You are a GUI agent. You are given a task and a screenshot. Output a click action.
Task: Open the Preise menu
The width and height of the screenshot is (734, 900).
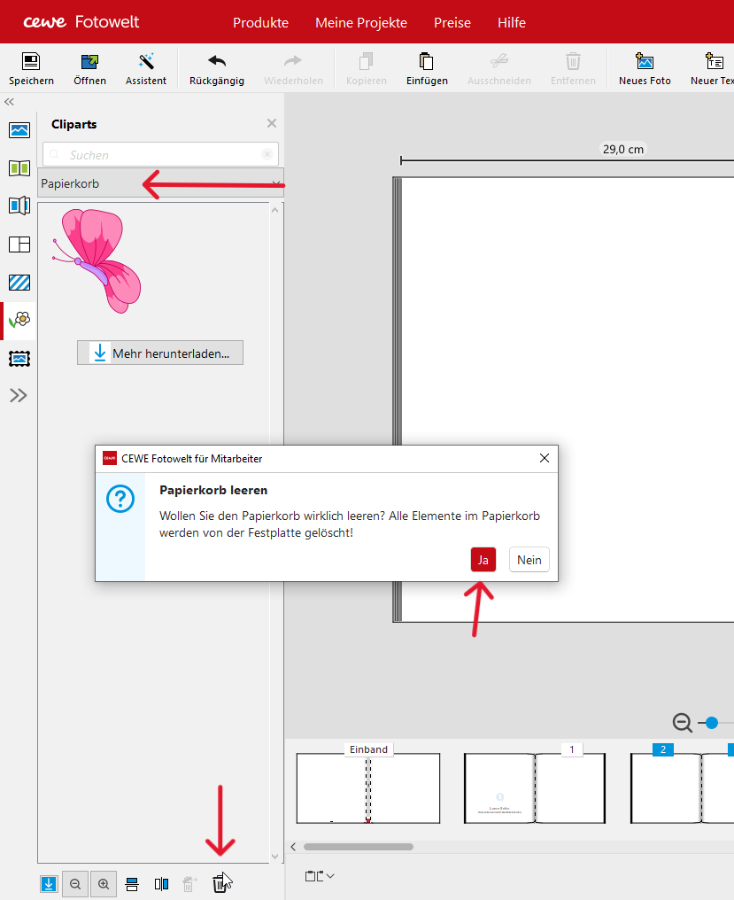452,22
